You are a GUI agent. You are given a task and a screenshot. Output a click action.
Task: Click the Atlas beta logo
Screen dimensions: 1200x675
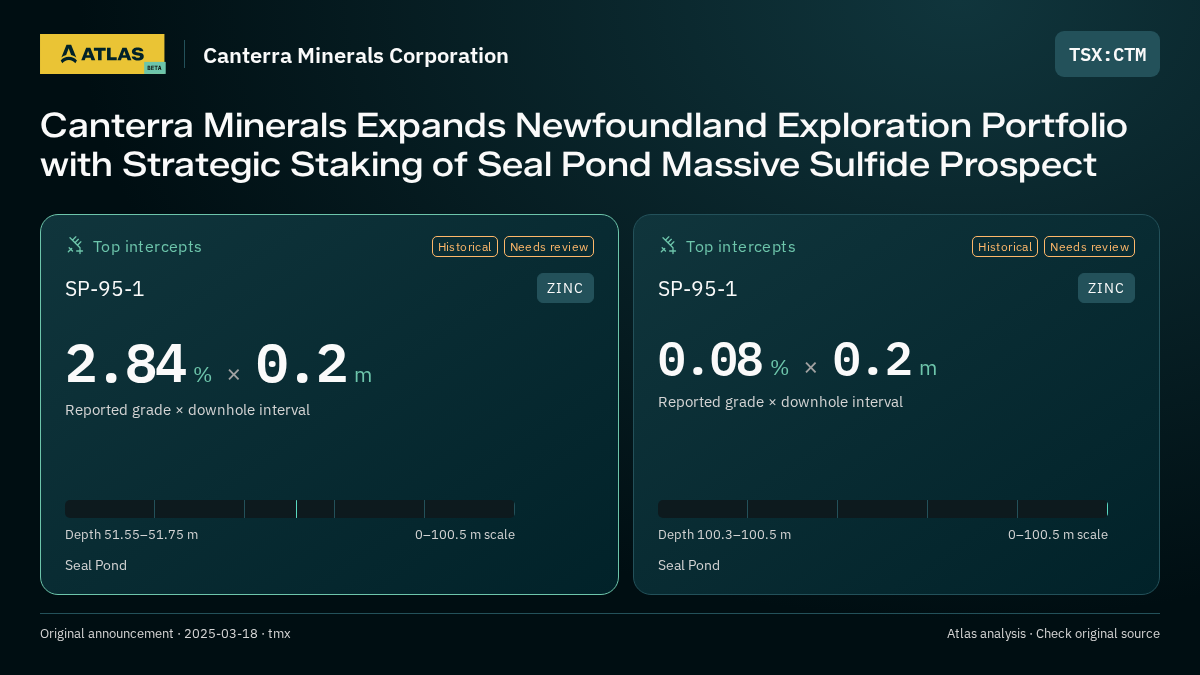point(102,54)
